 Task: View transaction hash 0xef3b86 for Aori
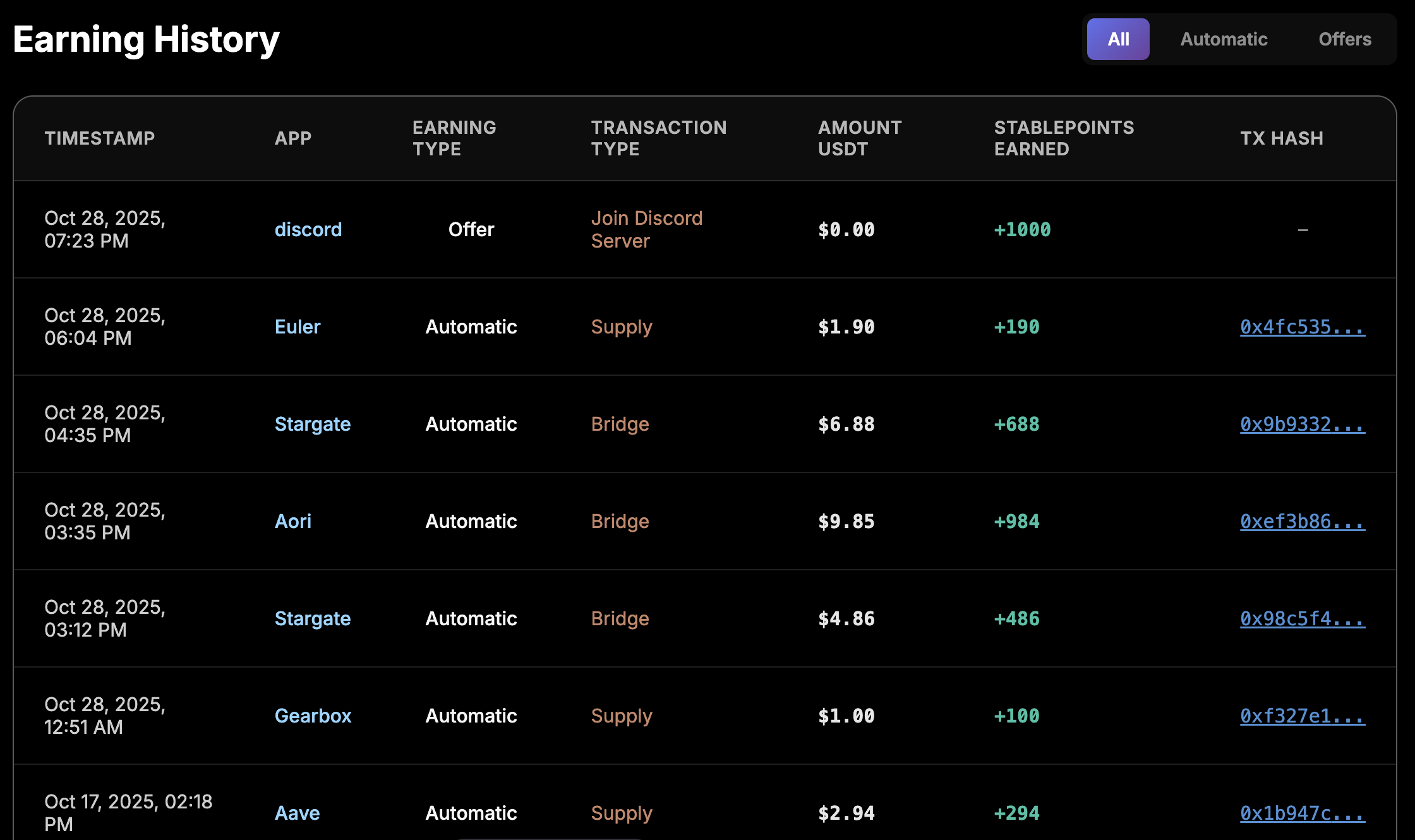tap(1302, 521)
